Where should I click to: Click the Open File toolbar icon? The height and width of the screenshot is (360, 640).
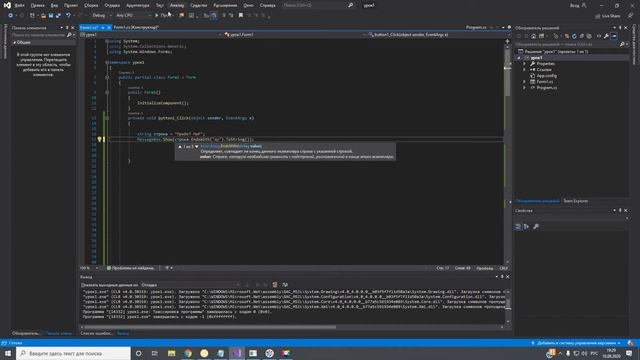click(43, 16)
